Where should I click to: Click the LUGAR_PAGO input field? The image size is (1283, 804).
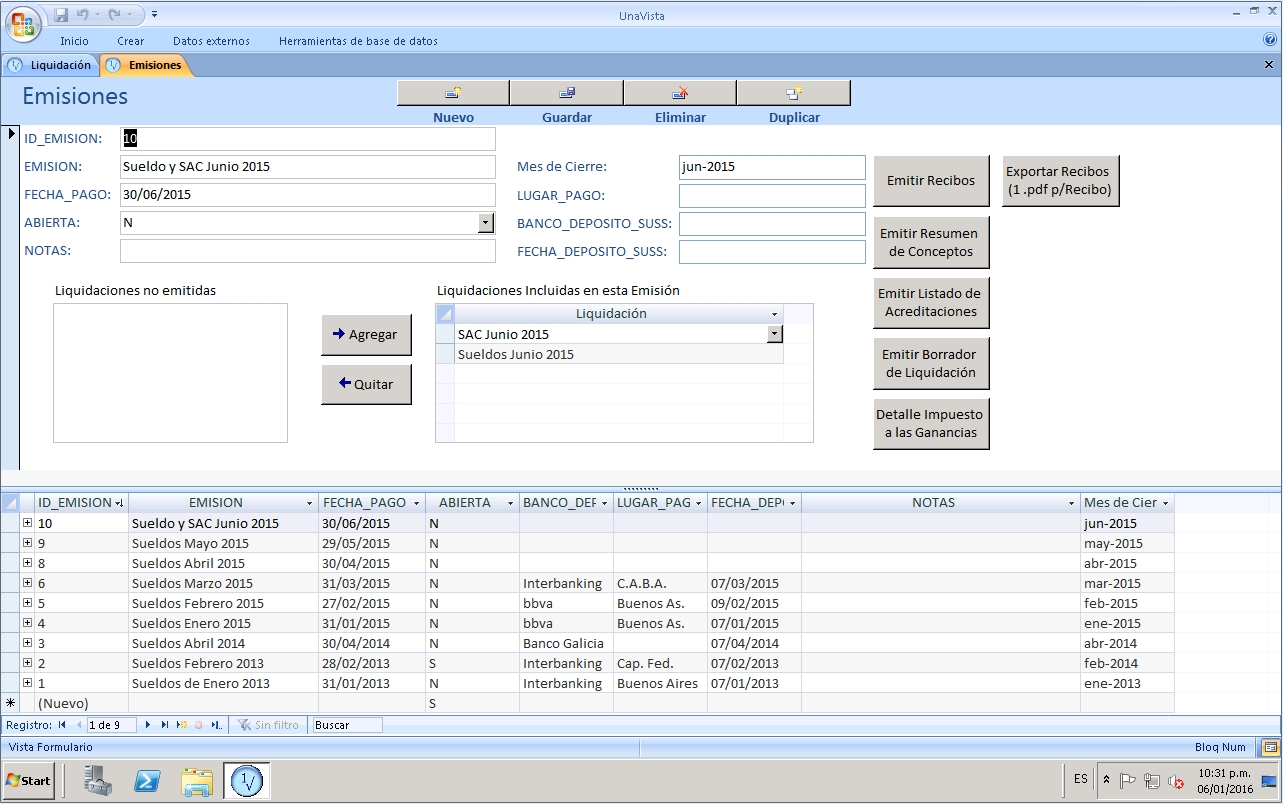click(x=771, y=196)
